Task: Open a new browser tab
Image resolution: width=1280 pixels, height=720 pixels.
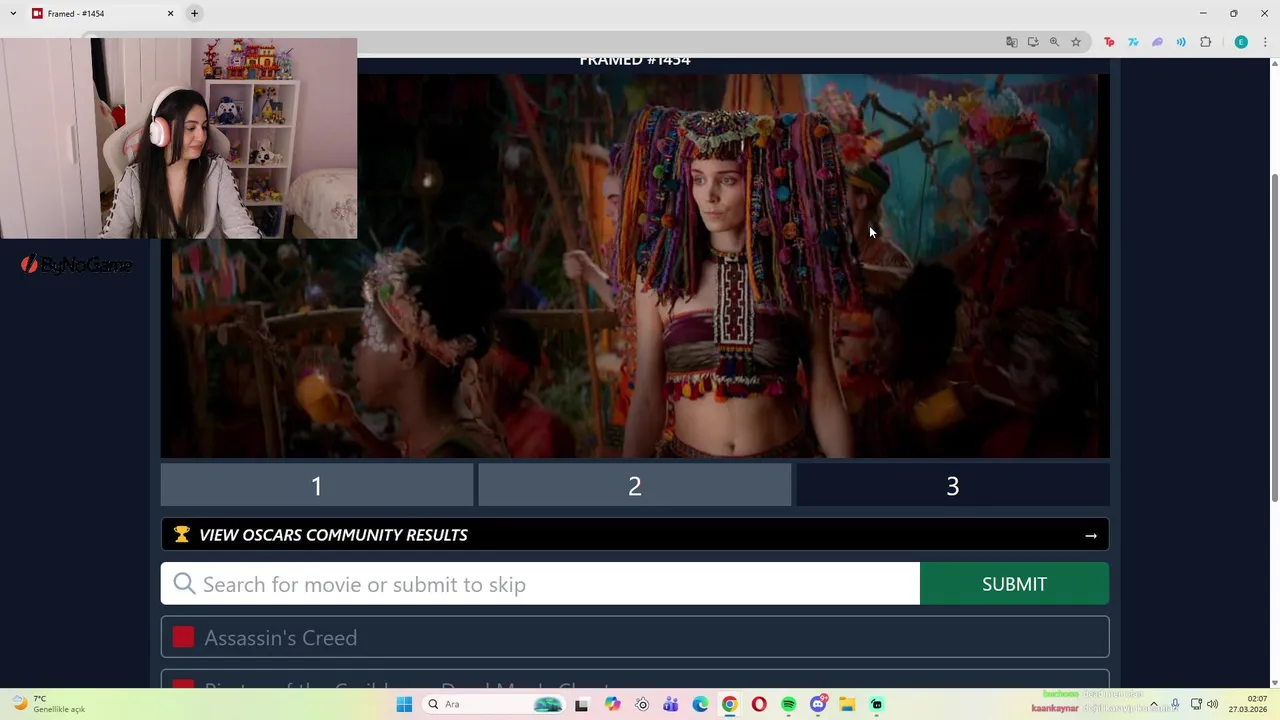Action: click(194, 13)
